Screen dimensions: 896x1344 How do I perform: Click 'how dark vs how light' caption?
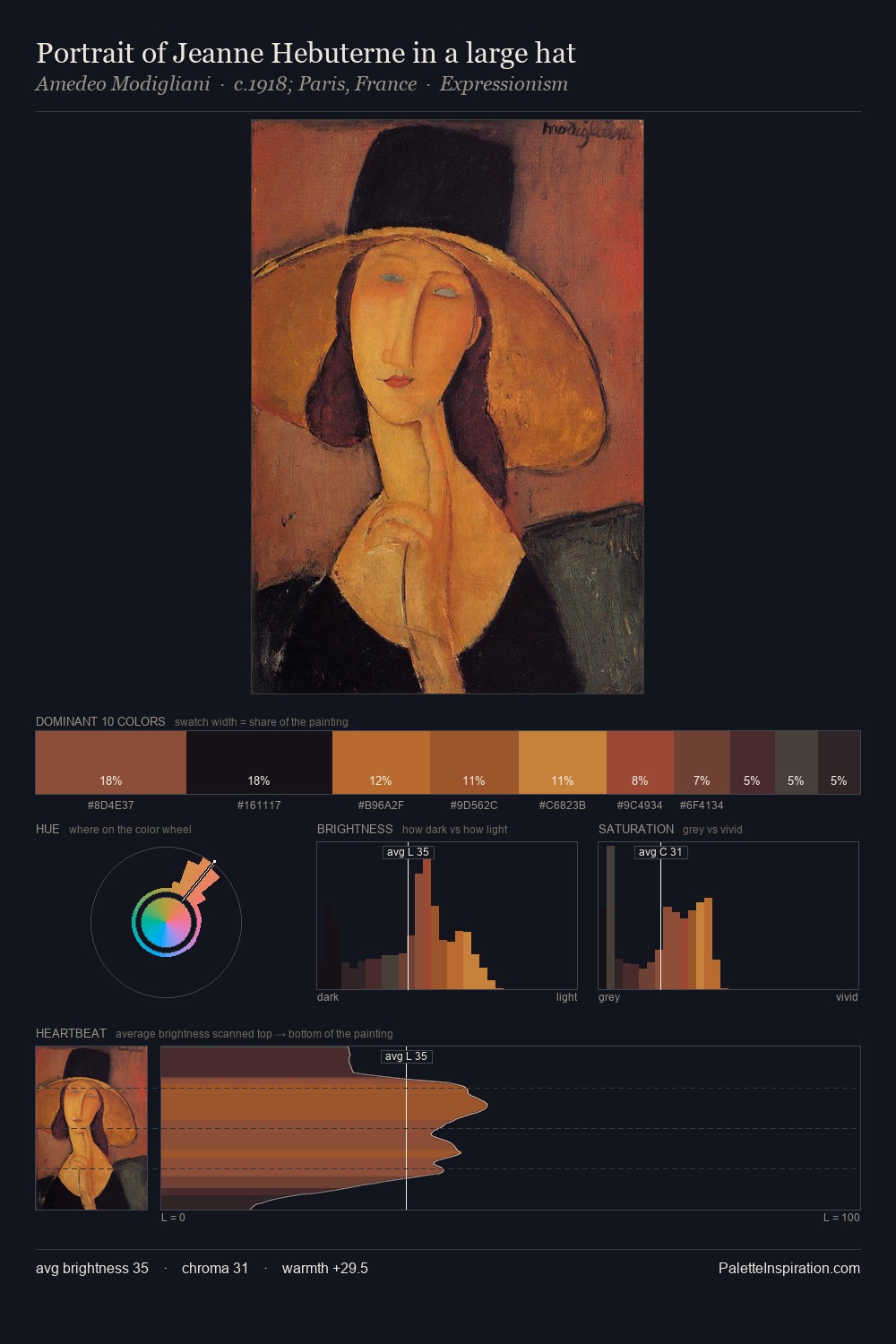click(x=455, y=830)
